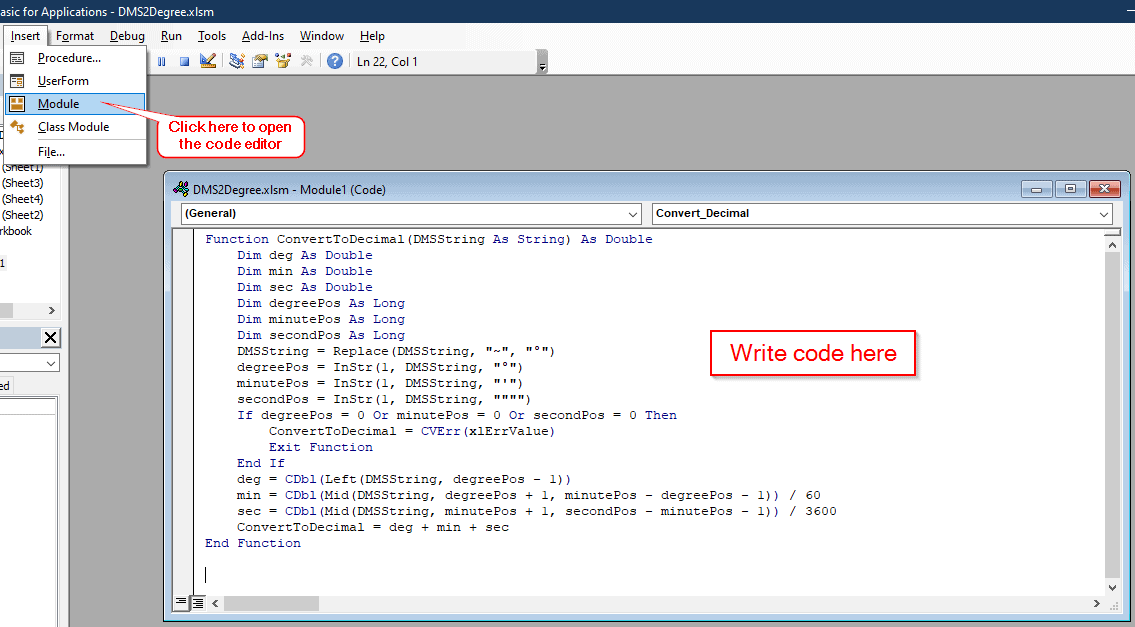
Task: Click the Ln 22, Col 1 position indicator
Action: (387, 62)
